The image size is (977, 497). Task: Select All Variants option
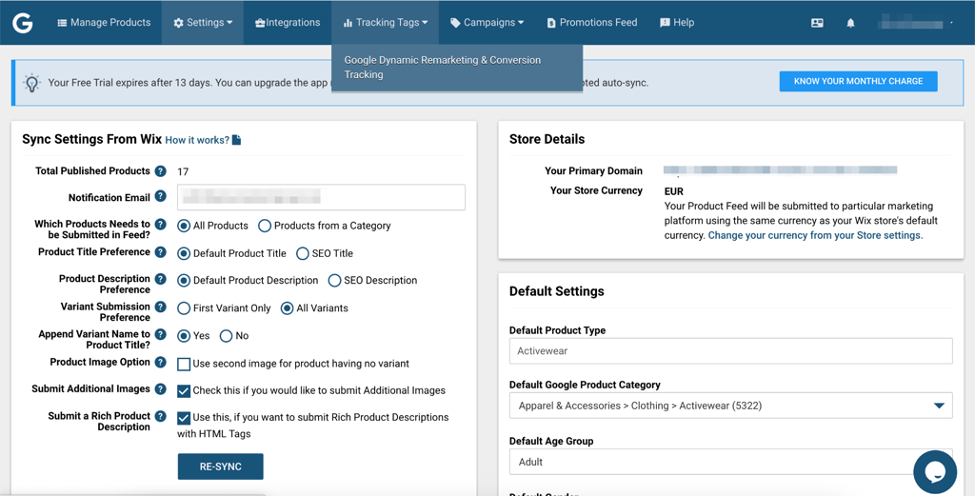[287, 308]
